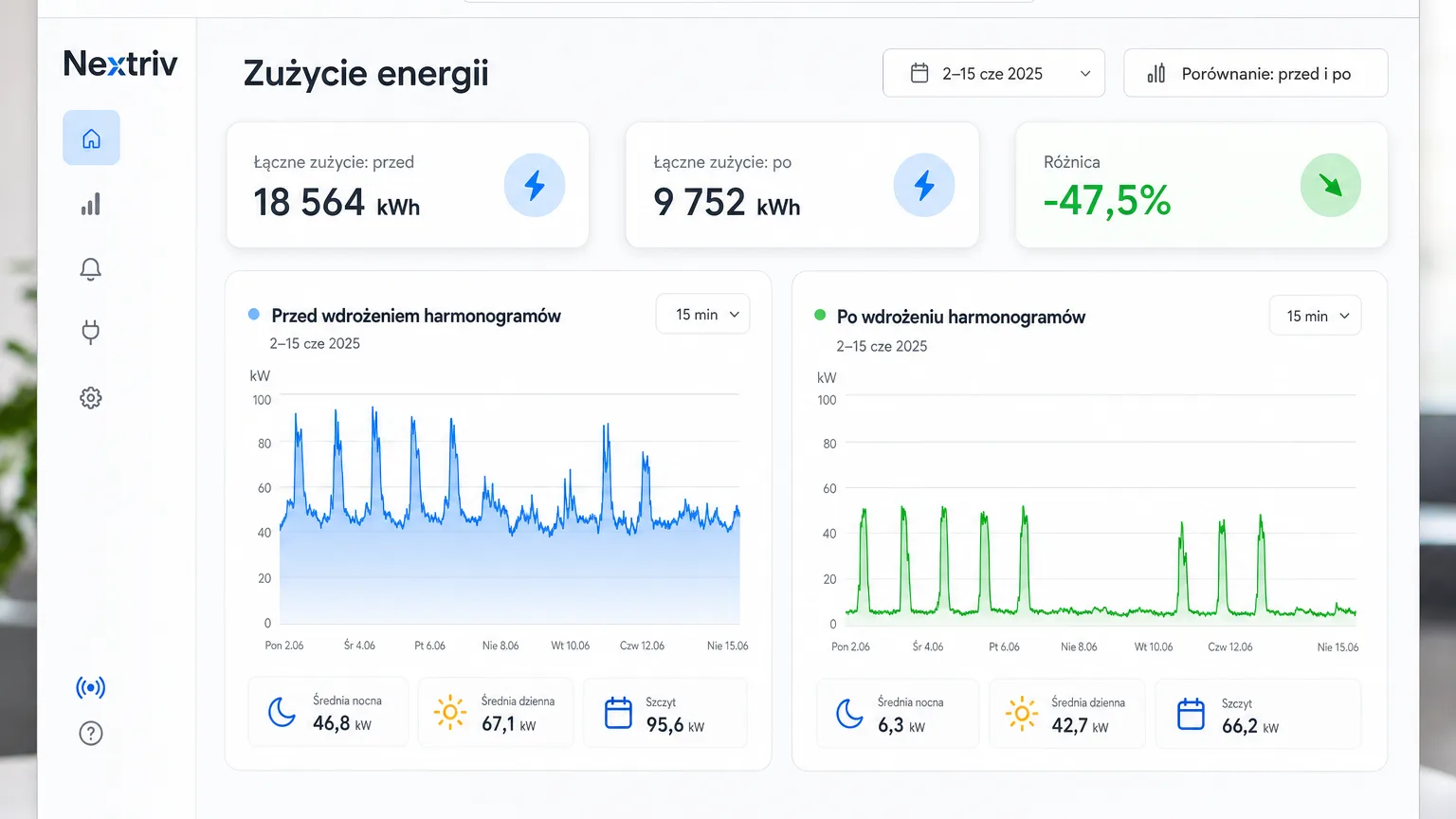Screen dimensions: 1456x819
Task: Click 'Przed wdrożeniem harmonogramów' chart title
Action: 416,316
